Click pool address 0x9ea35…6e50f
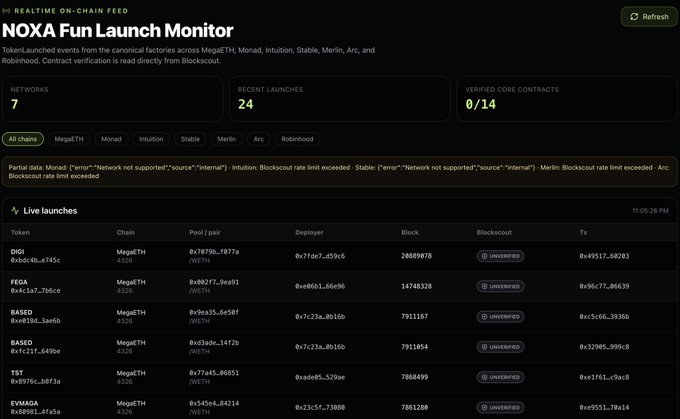 point(214,312)
